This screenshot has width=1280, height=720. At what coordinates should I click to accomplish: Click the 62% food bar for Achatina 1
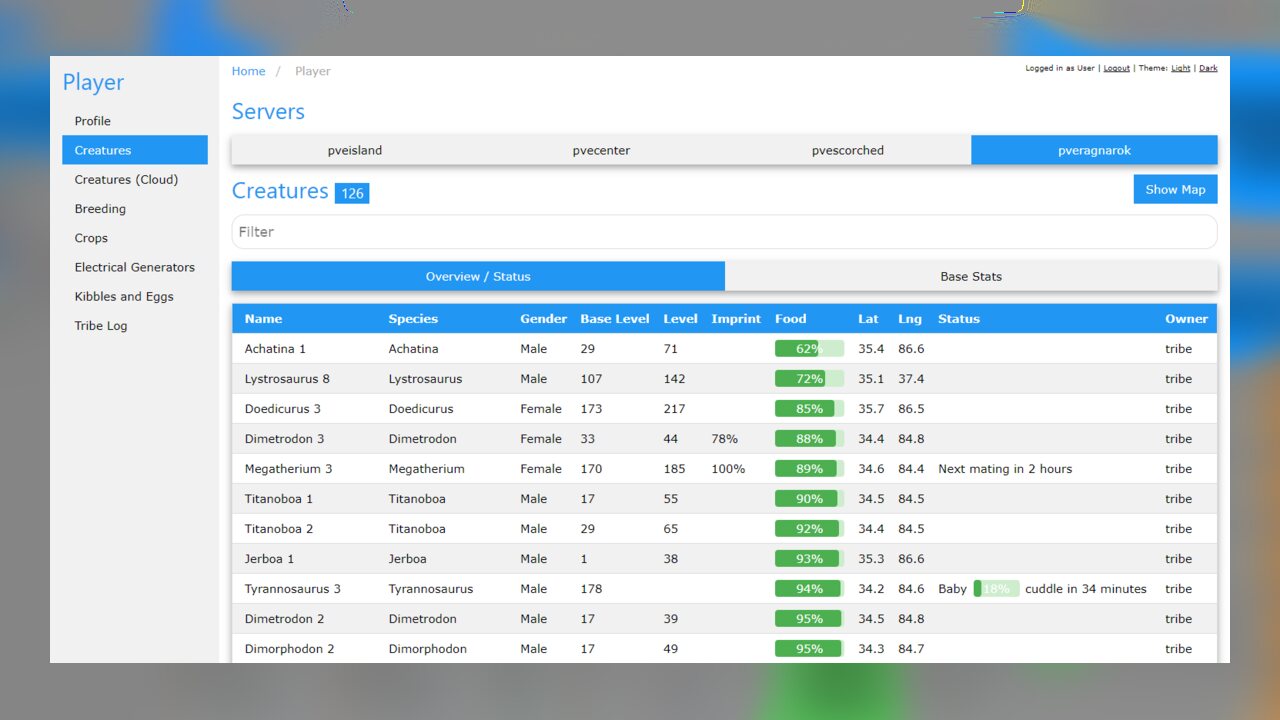pos(809,349)
